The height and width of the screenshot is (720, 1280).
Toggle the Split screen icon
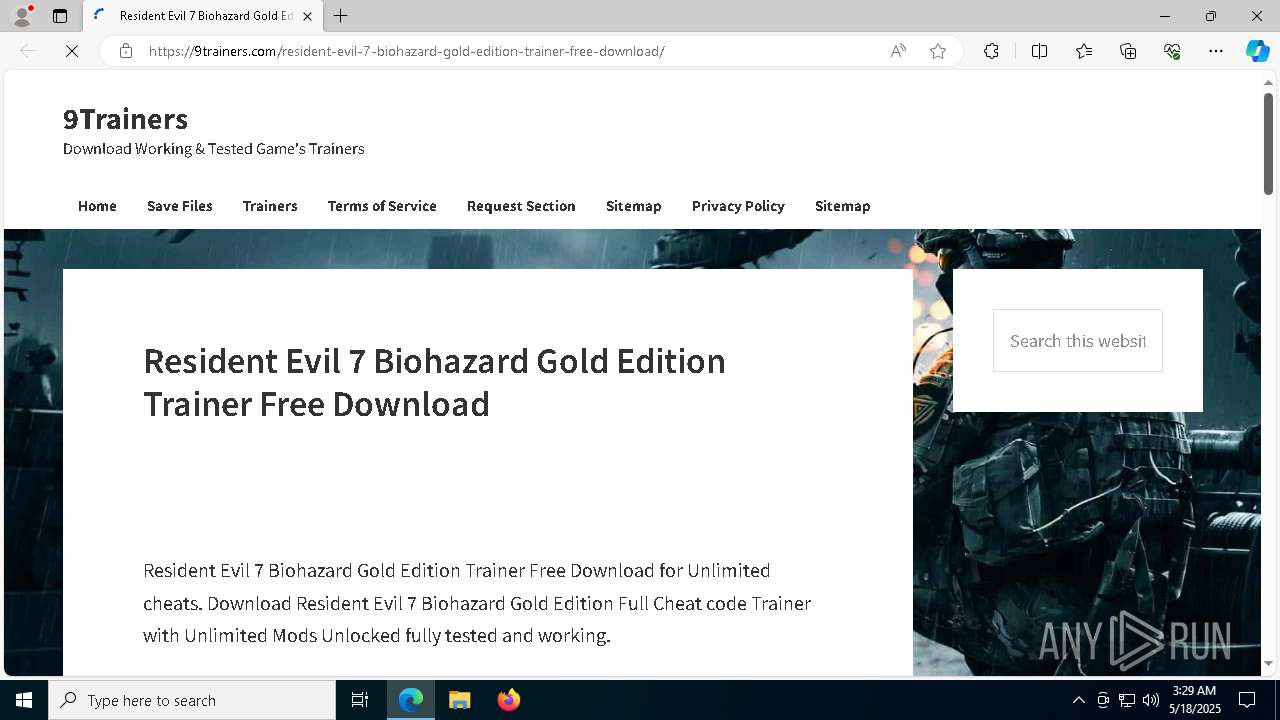pyautogui.click(x=1039, y=51)
